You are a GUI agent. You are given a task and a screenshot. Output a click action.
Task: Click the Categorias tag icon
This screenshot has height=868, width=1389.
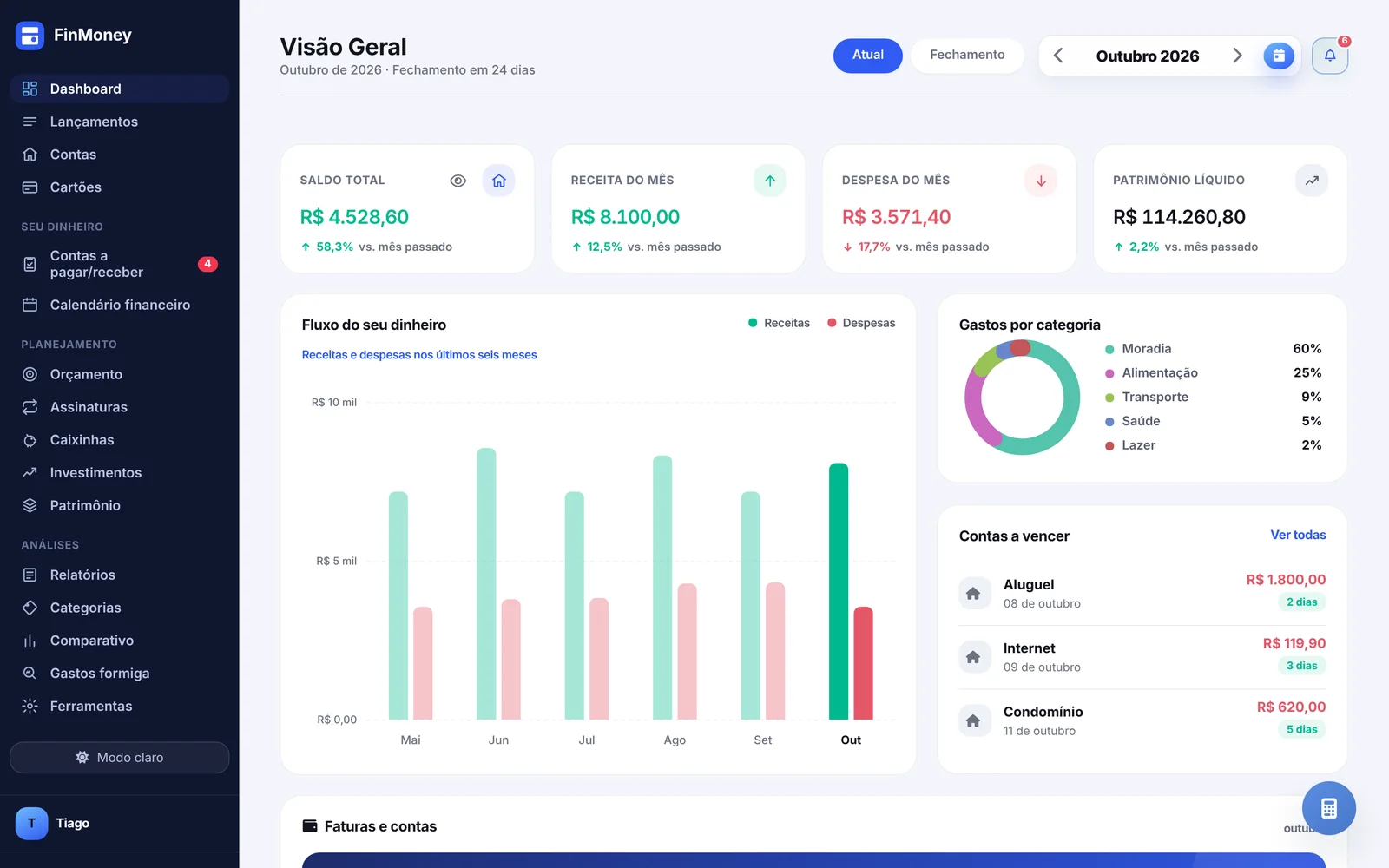(30, 608)
